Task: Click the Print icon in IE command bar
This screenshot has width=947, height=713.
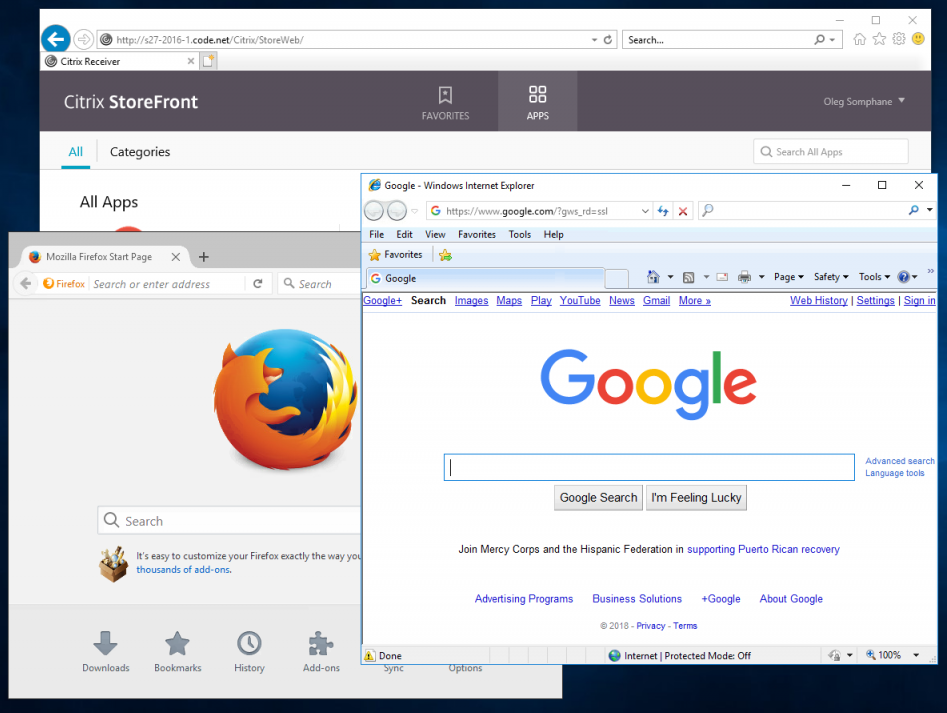Action: pyautogui.click(x=747, y=277)
